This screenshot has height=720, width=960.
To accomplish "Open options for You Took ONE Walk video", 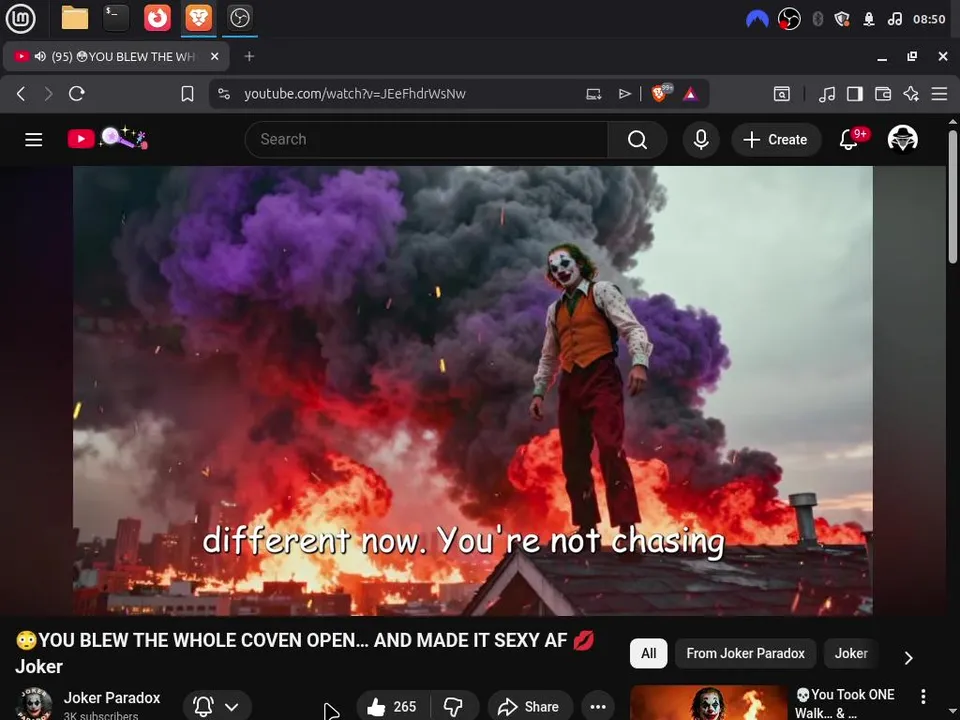I will click(x=923, y=696).
